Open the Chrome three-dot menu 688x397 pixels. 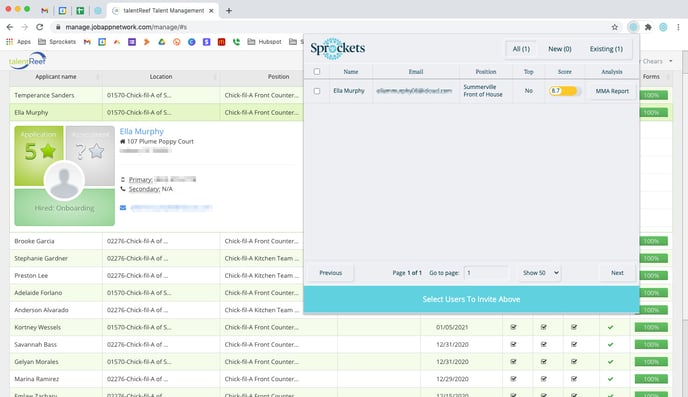pyautogui.click(x=678, y=27)
